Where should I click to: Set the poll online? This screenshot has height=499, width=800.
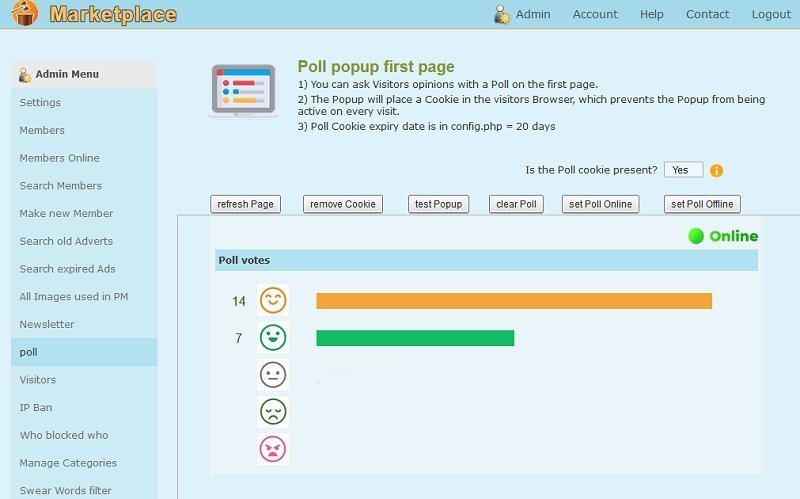(x=601, y=204)
